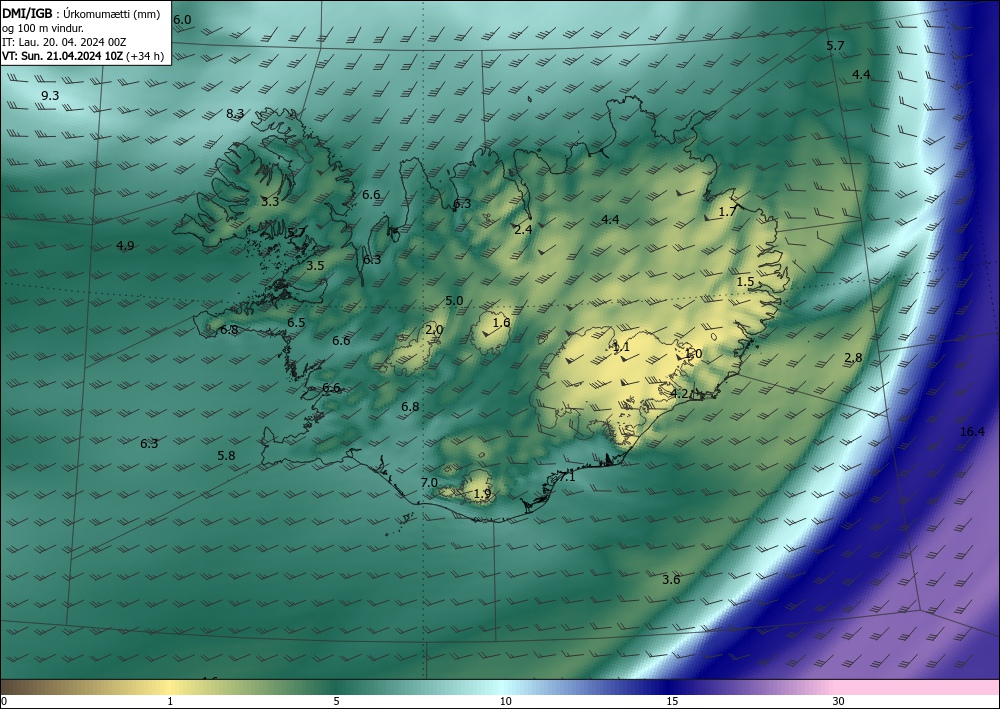Click the 6.0 value beside the title box
Image resolution: width=1000 pixels, height=709 pixels.
pos(182,20)
